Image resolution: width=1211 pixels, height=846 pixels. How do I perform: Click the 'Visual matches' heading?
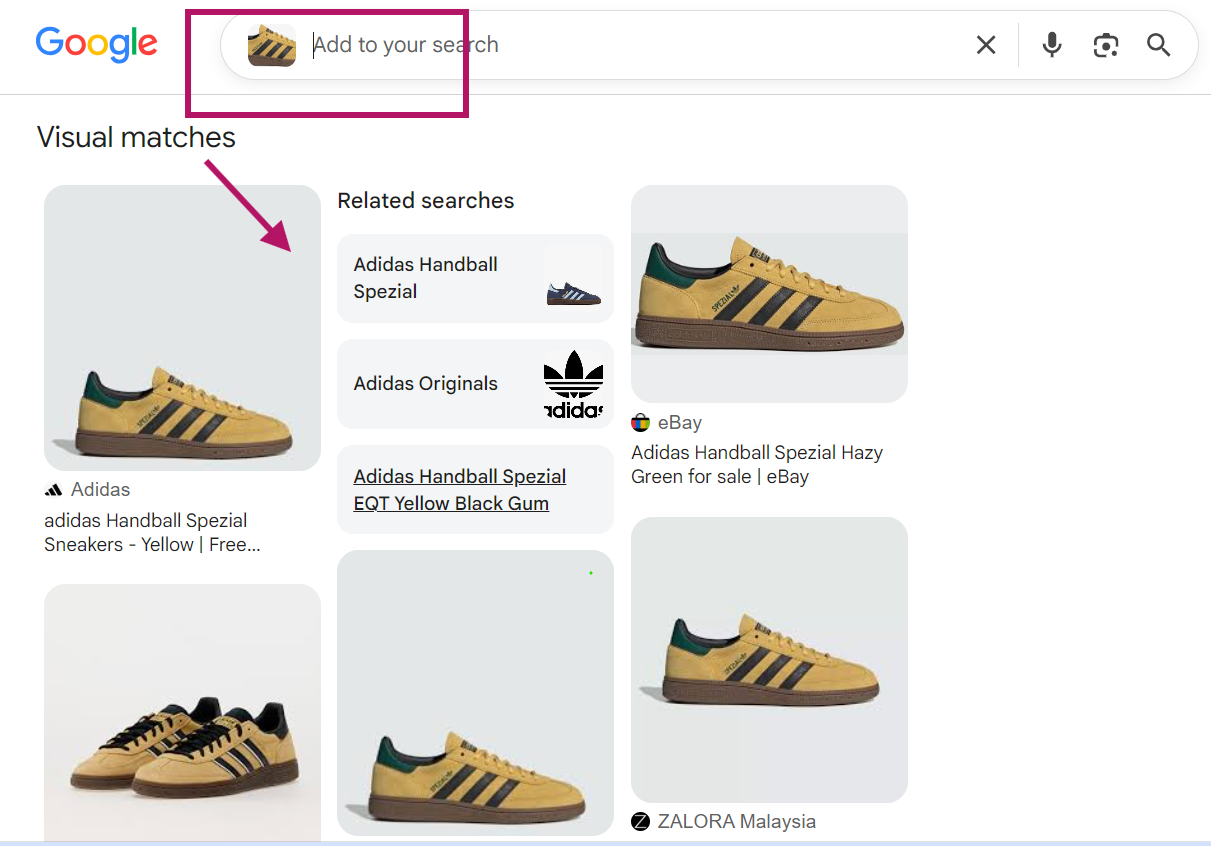click(x=136, y=137)
